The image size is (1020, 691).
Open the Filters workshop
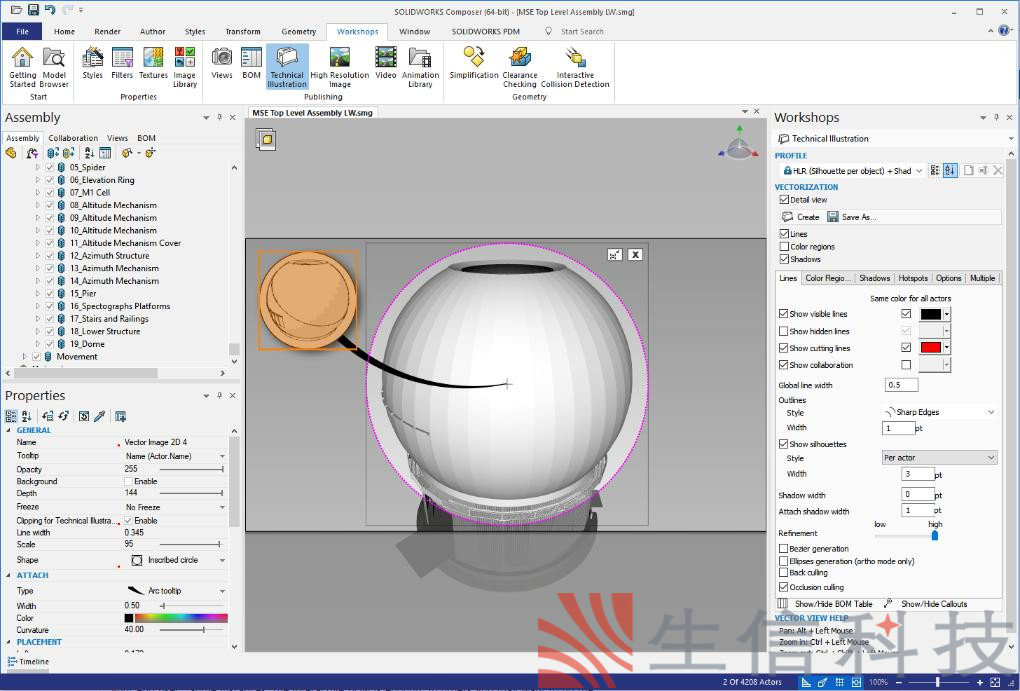coord(122,63)
